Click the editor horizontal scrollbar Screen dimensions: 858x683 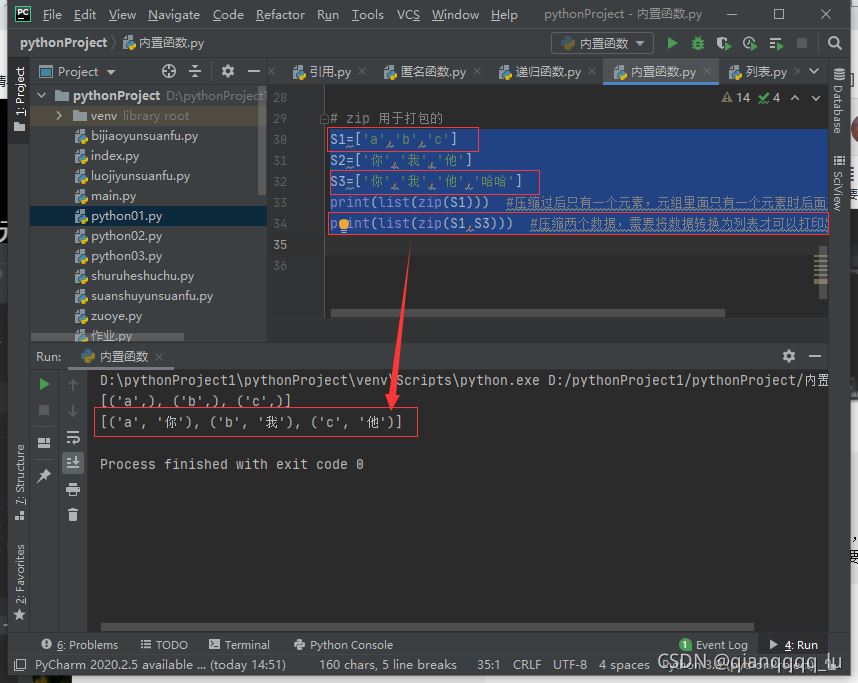pyautogui.click(x=527, y=313)
